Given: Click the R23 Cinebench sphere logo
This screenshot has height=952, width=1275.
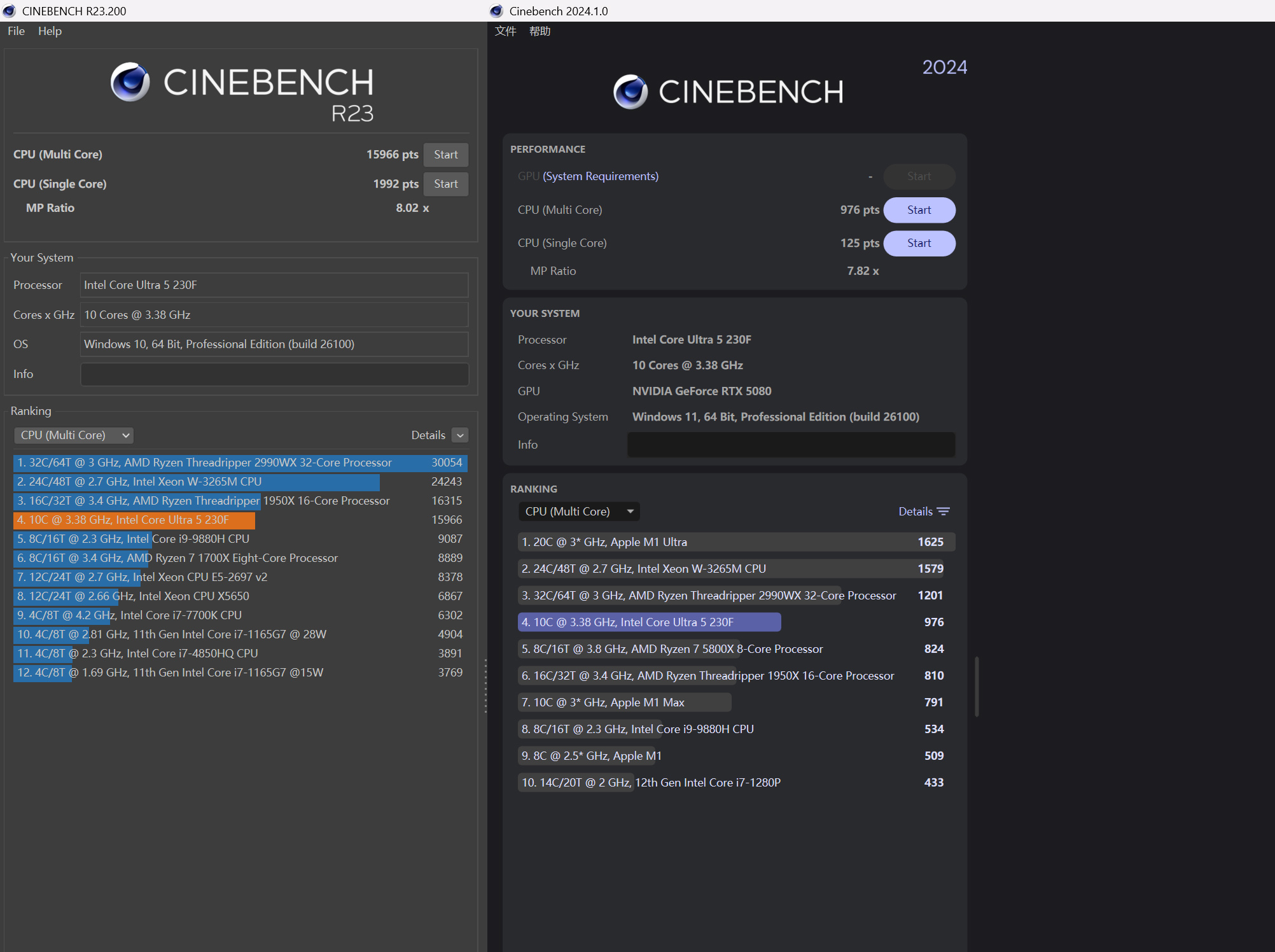Looking at the screenshot, I should (x=130, y=82).
